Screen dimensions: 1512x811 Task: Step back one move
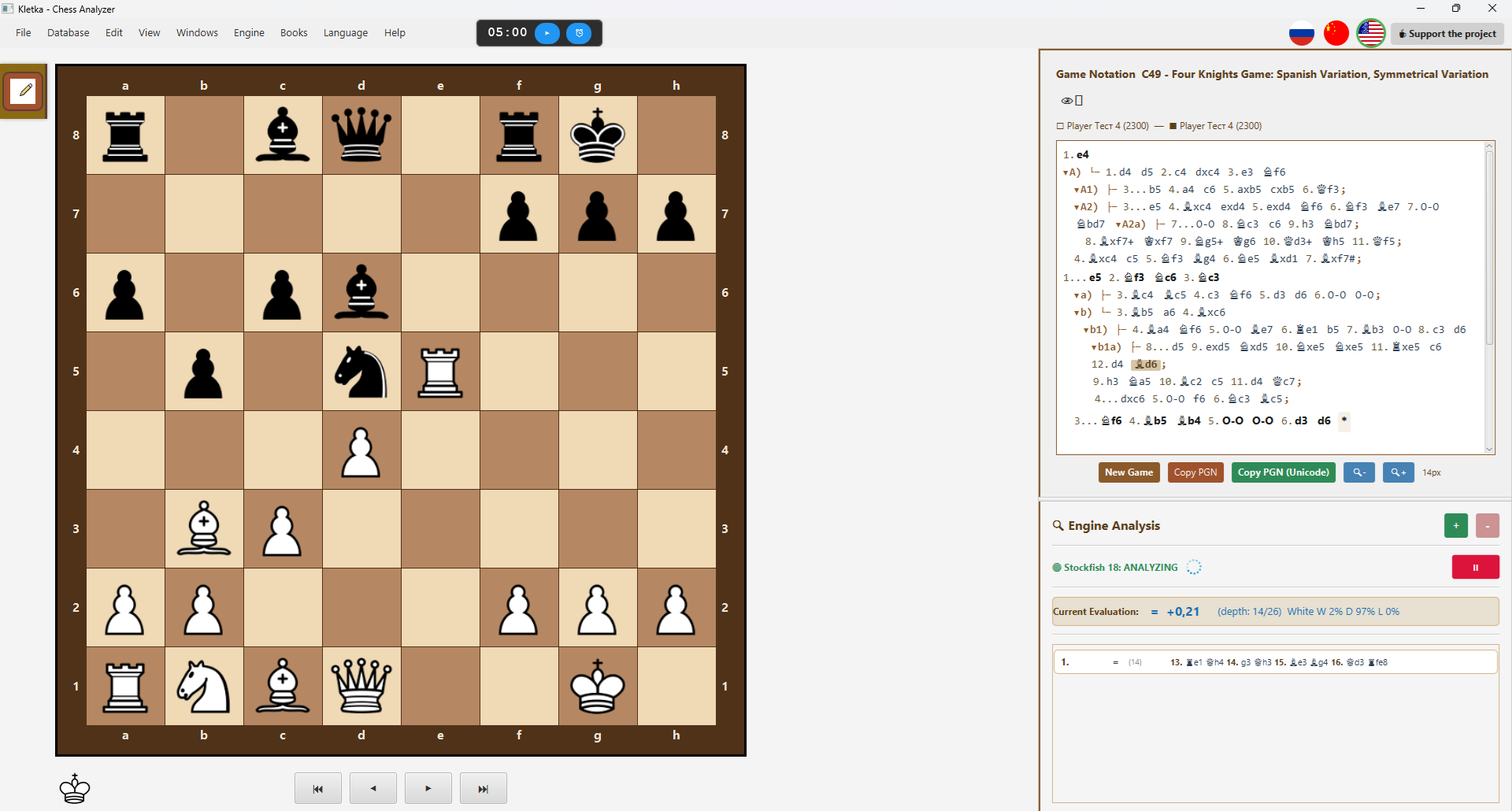[373, 788]
